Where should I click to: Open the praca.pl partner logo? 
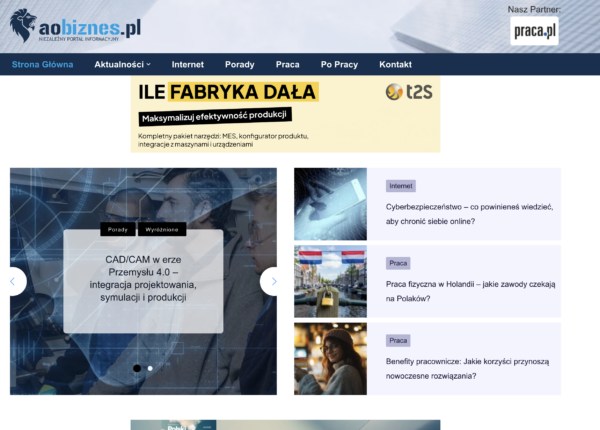pyautogui.click(x=534, y=31)
